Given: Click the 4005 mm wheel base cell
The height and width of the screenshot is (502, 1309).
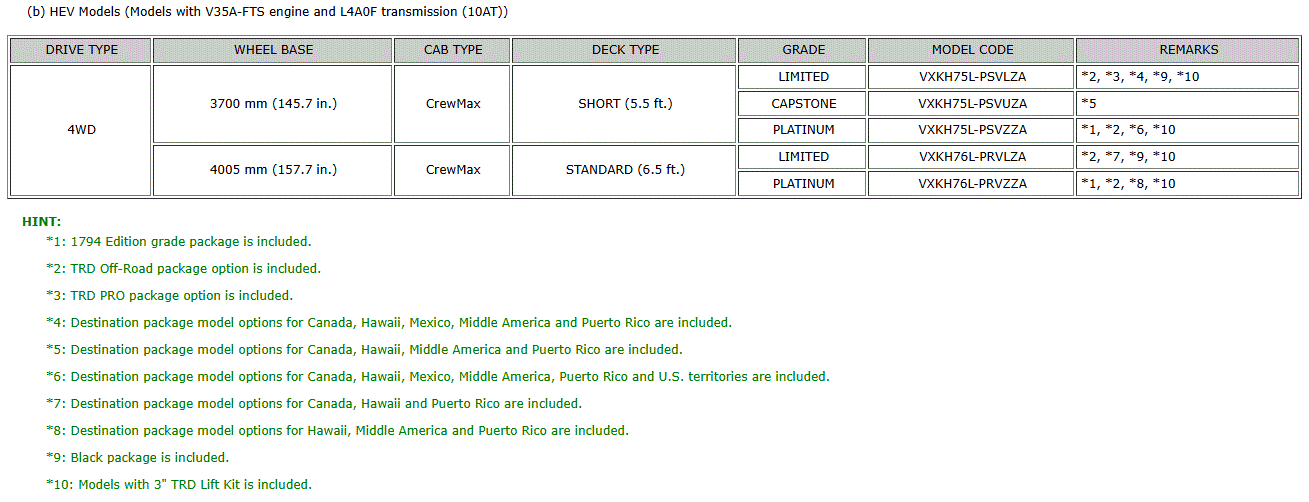Looking at the screenshot, I should [273, 170].
